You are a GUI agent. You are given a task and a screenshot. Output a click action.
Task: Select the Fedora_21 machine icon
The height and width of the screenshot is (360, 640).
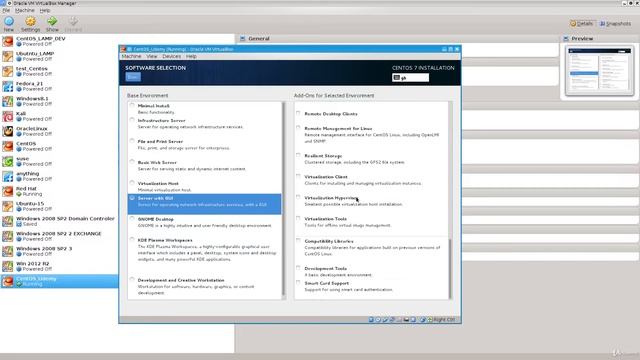(x=7, y=86)
